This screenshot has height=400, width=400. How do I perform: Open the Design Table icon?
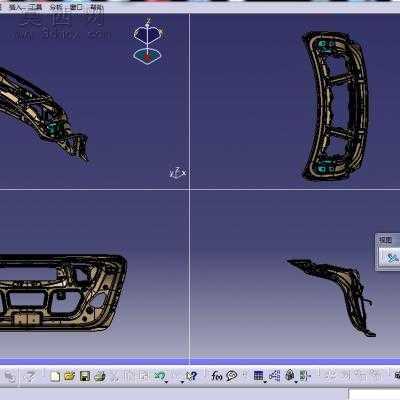258,376
